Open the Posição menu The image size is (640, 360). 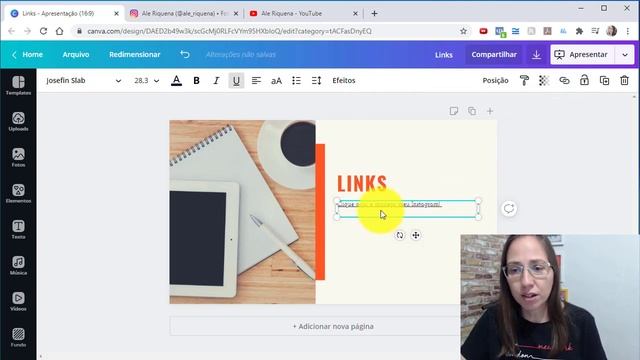point(496,80)
